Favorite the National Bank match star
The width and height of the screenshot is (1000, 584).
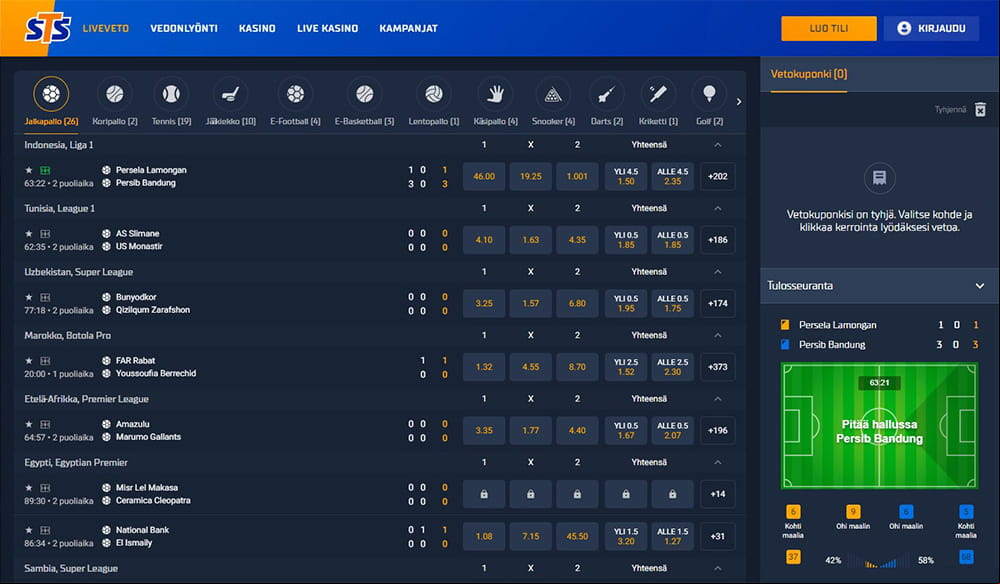(x=29, y=530)
